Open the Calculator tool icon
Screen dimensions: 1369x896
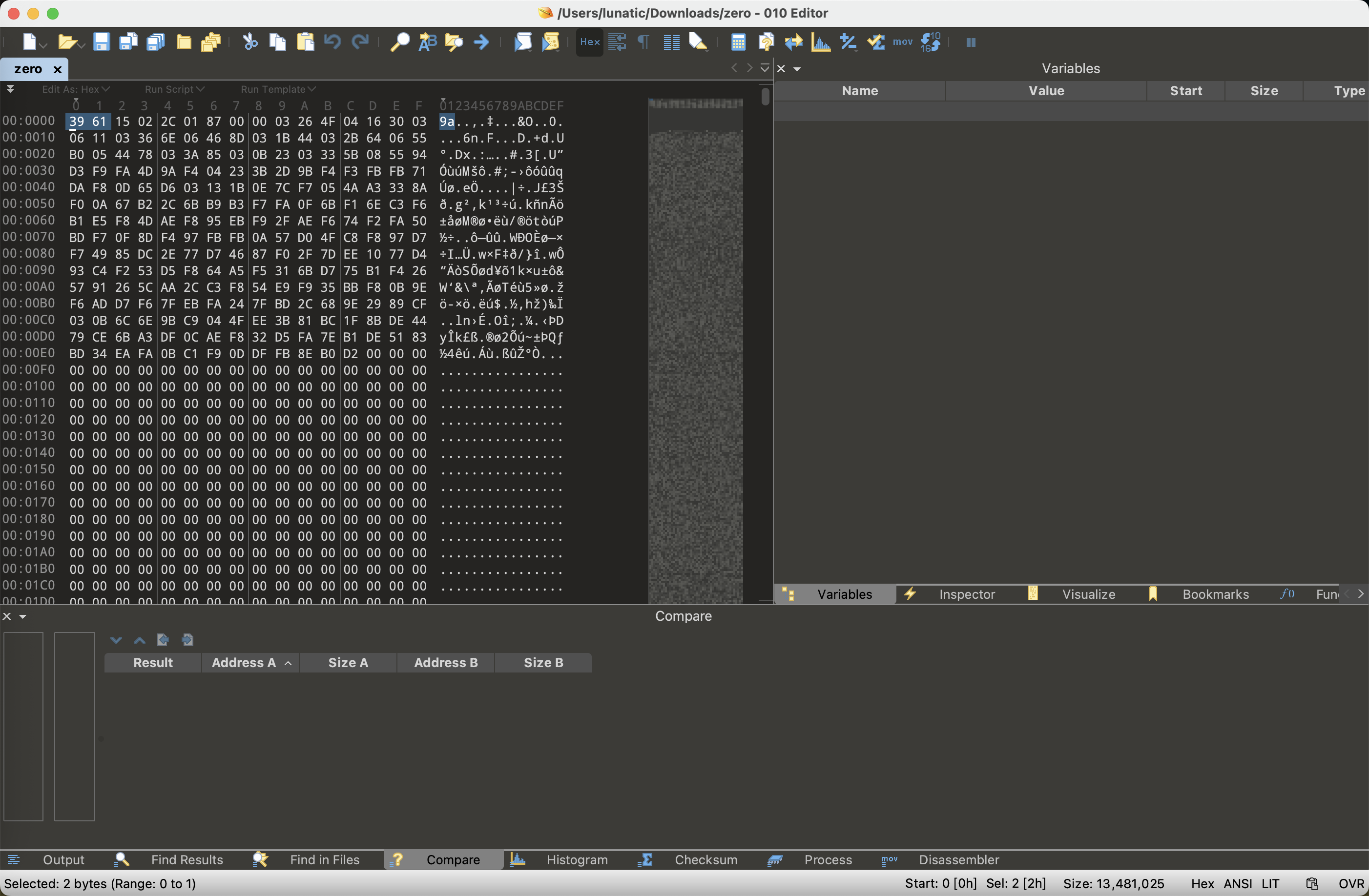[738, 42]
